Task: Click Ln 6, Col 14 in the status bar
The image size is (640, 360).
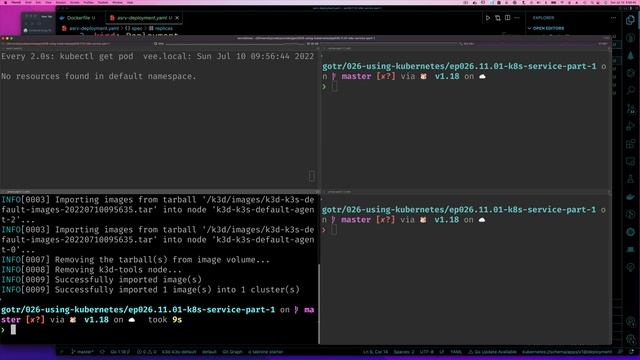Action: tap(376, 352)
